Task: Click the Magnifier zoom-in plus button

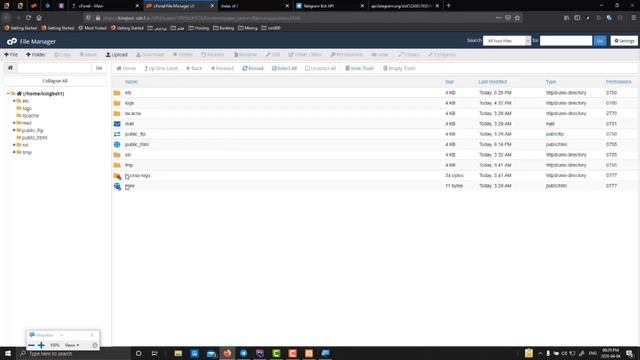Action: (x=41, y=345)
